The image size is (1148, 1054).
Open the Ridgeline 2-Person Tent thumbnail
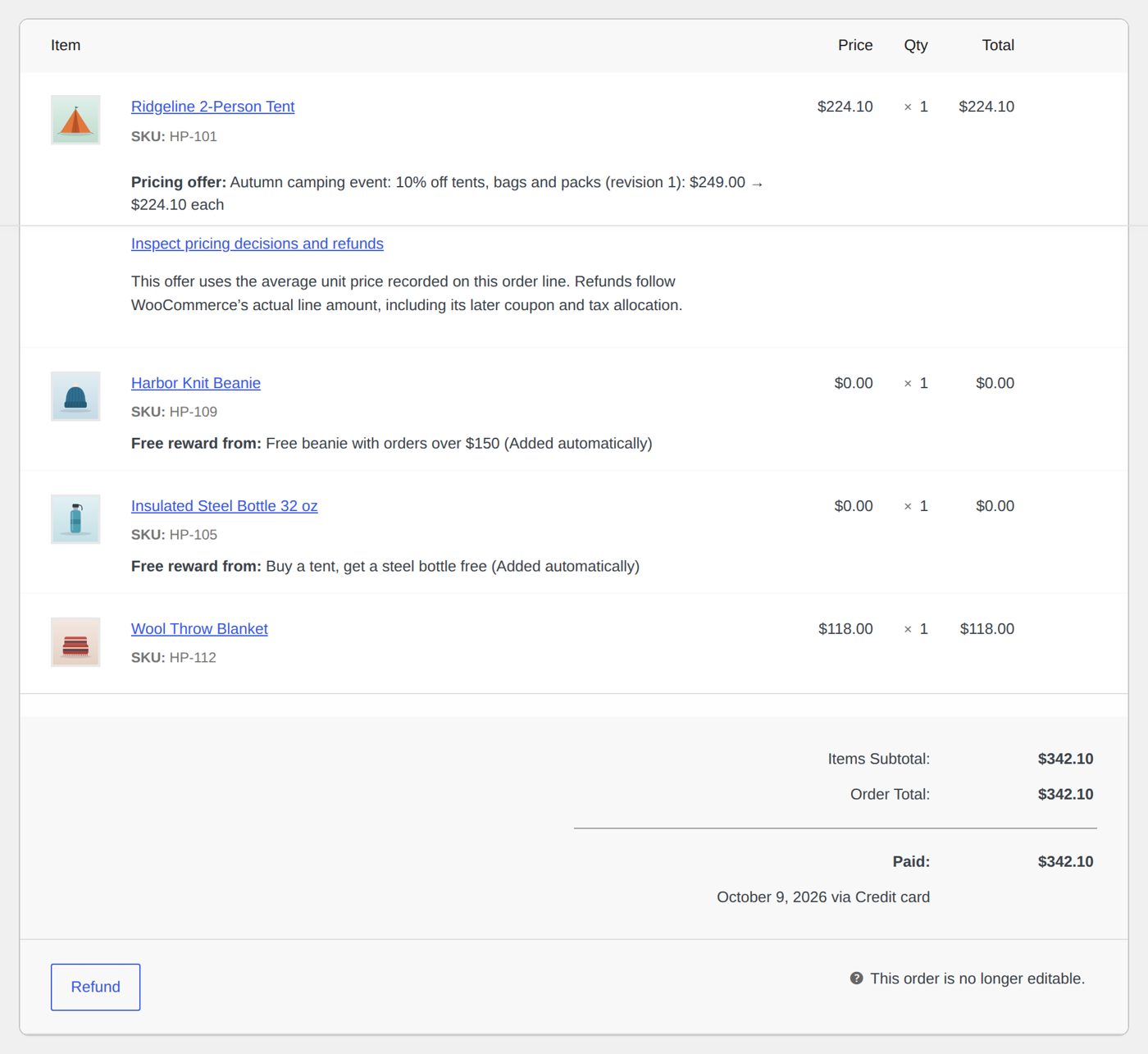tap(75, 120)
